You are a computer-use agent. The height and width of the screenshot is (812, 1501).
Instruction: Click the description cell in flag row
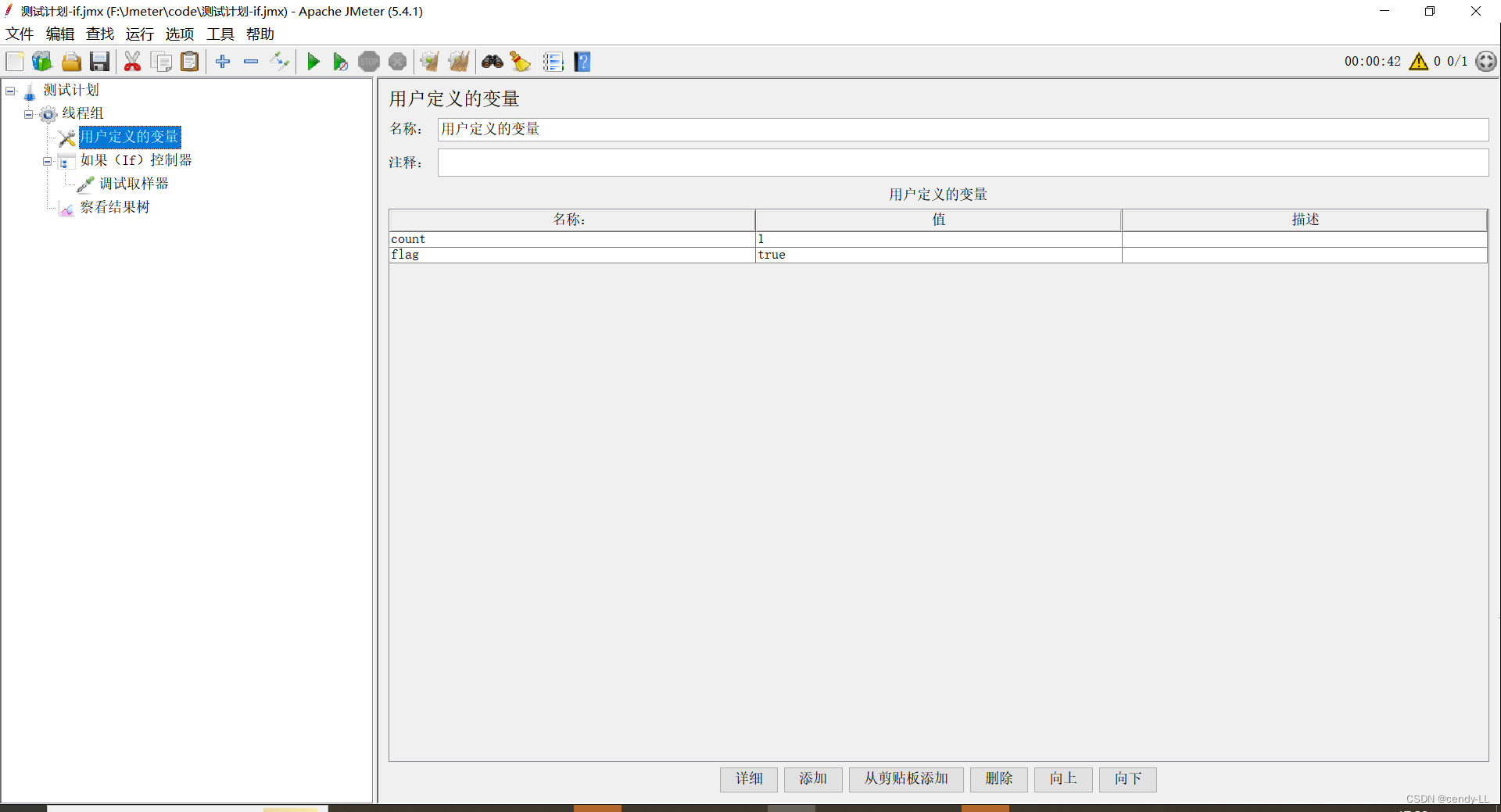pyautogui.click(x=1305, y=255)
